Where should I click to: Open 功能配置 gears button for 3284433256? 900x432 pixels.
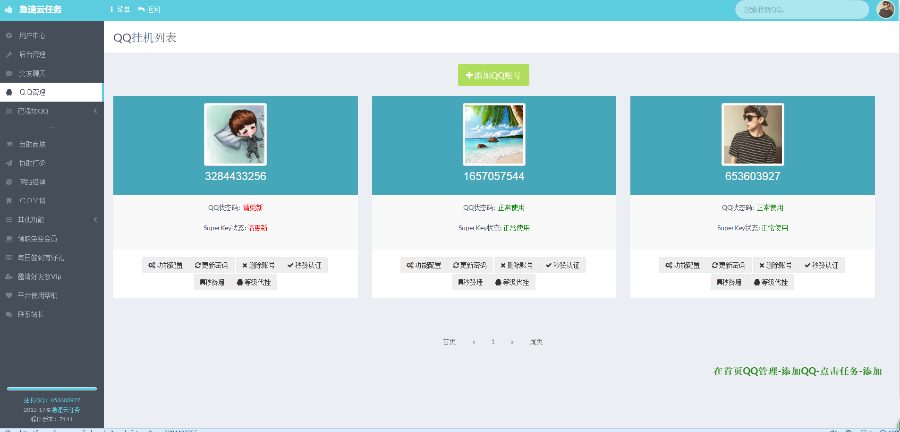point(165,265)
